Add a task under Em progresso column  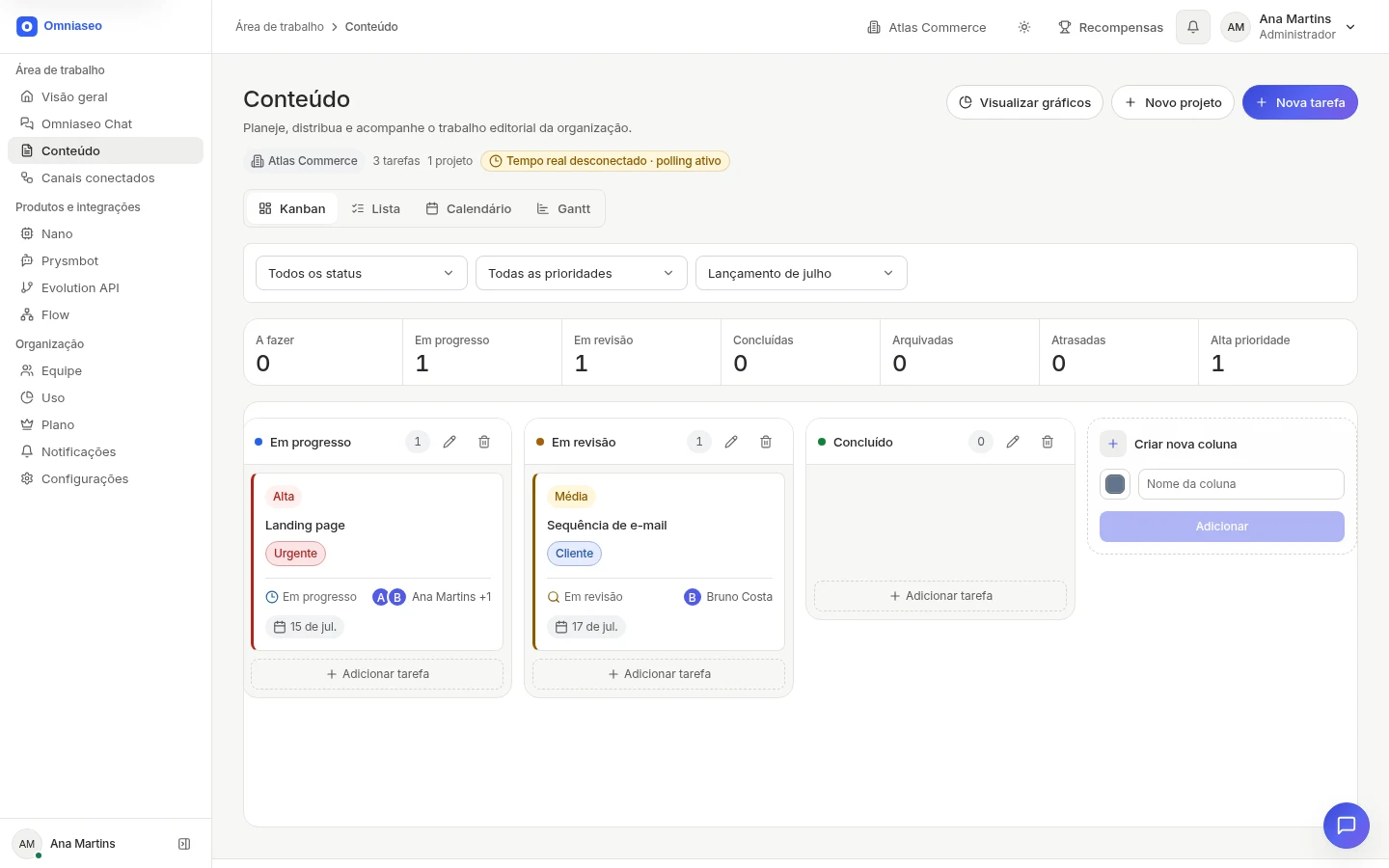tap(377, 674)
